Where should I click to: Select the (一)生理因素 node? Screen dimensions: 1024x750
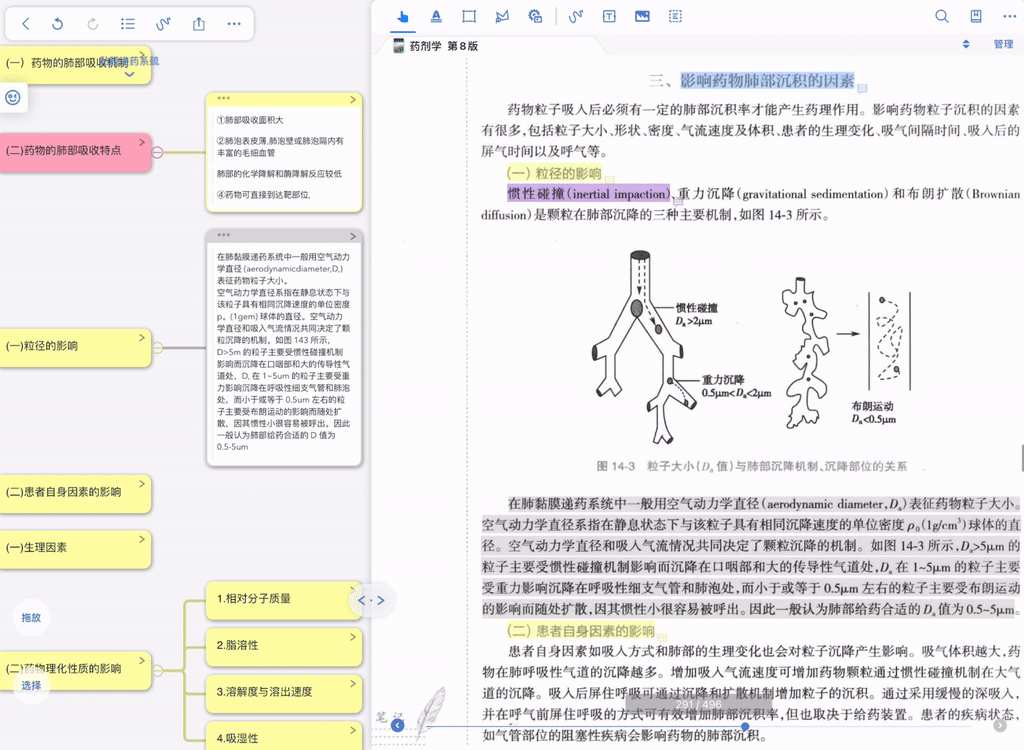75,549
